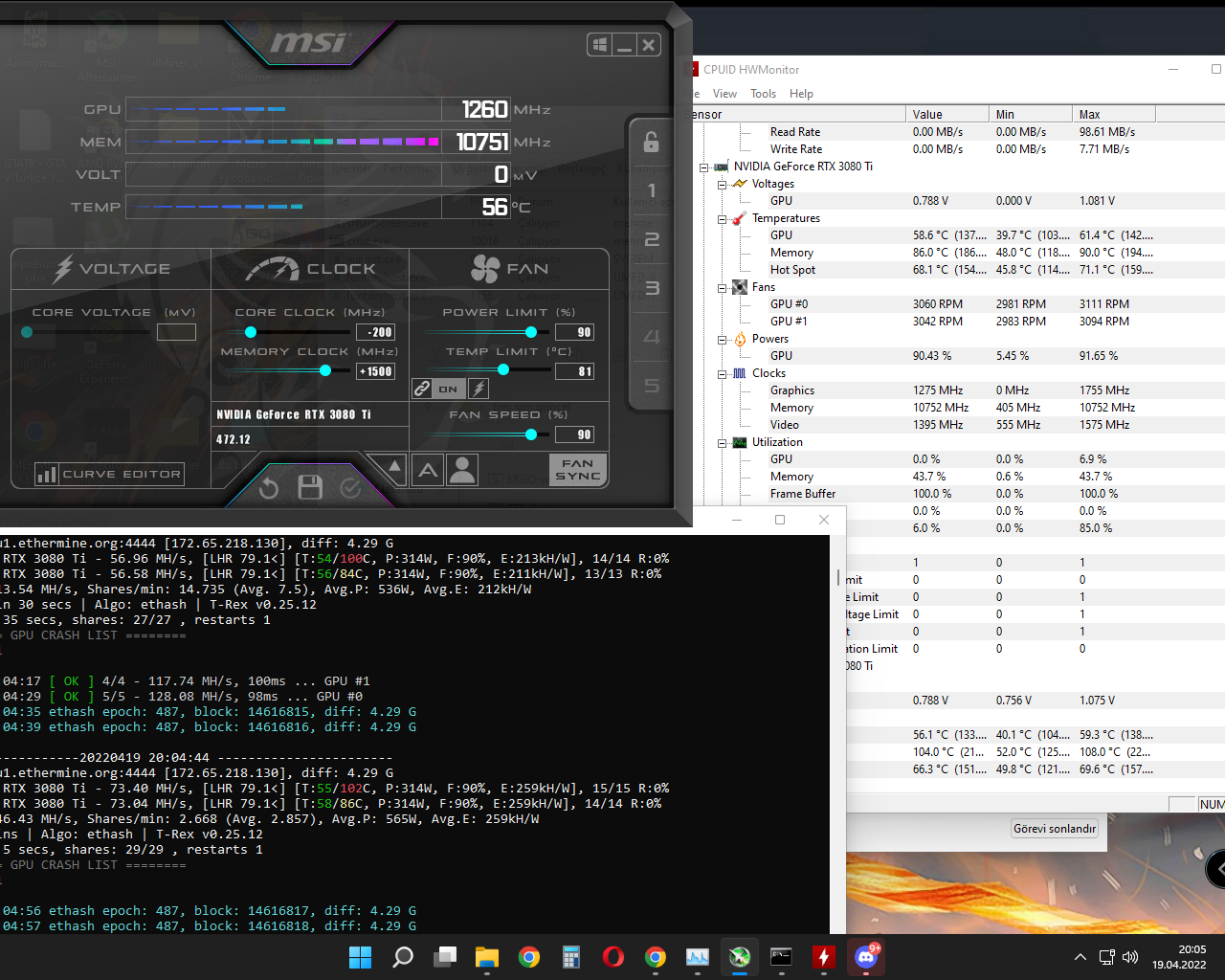Click the 'Görevi sonlandır' button
1225x980 pixels.
[x=1055, y=829]
